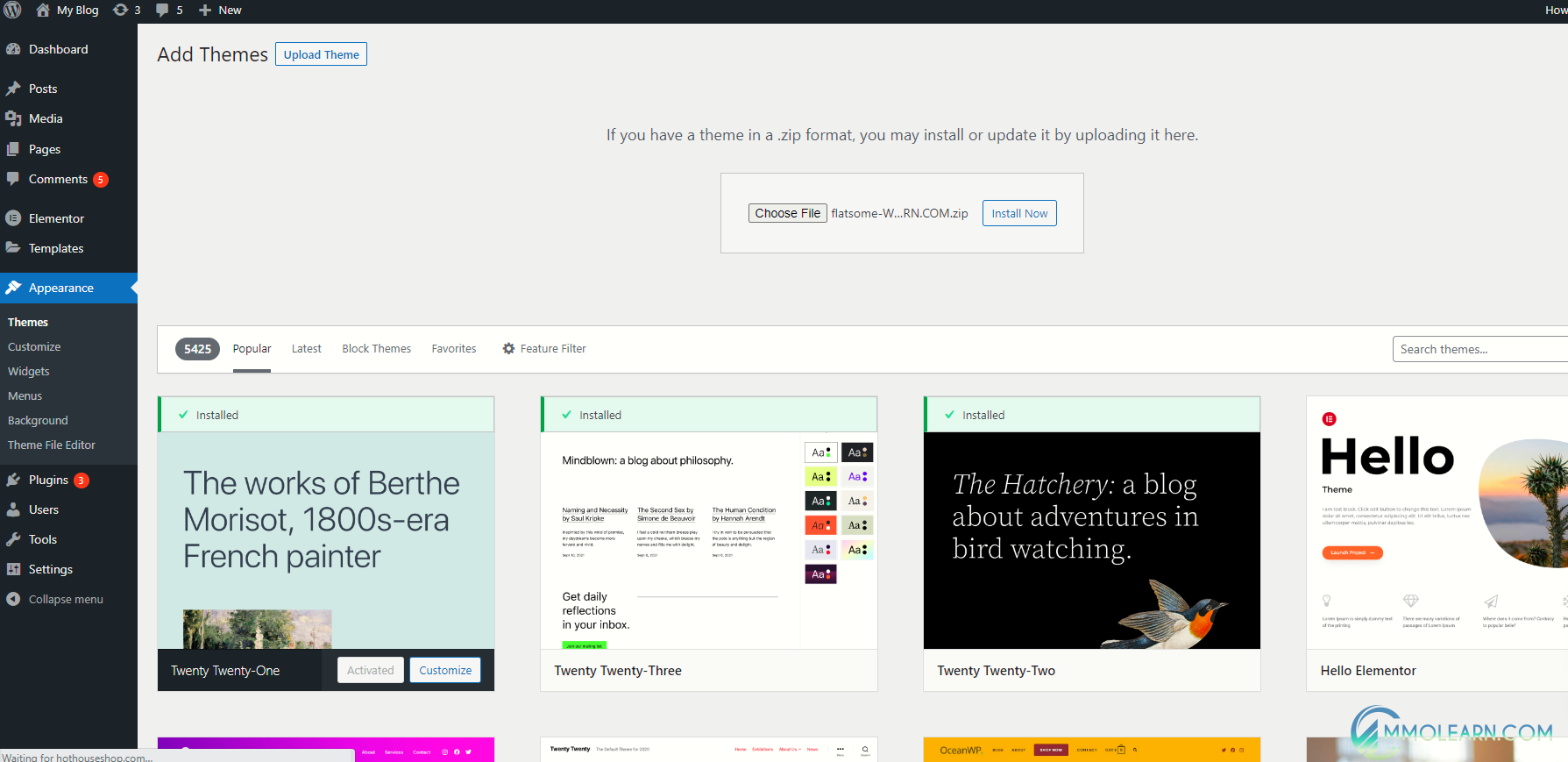Click the Search themes input field
1568x762 pixels.
(x=1479, y=349)
